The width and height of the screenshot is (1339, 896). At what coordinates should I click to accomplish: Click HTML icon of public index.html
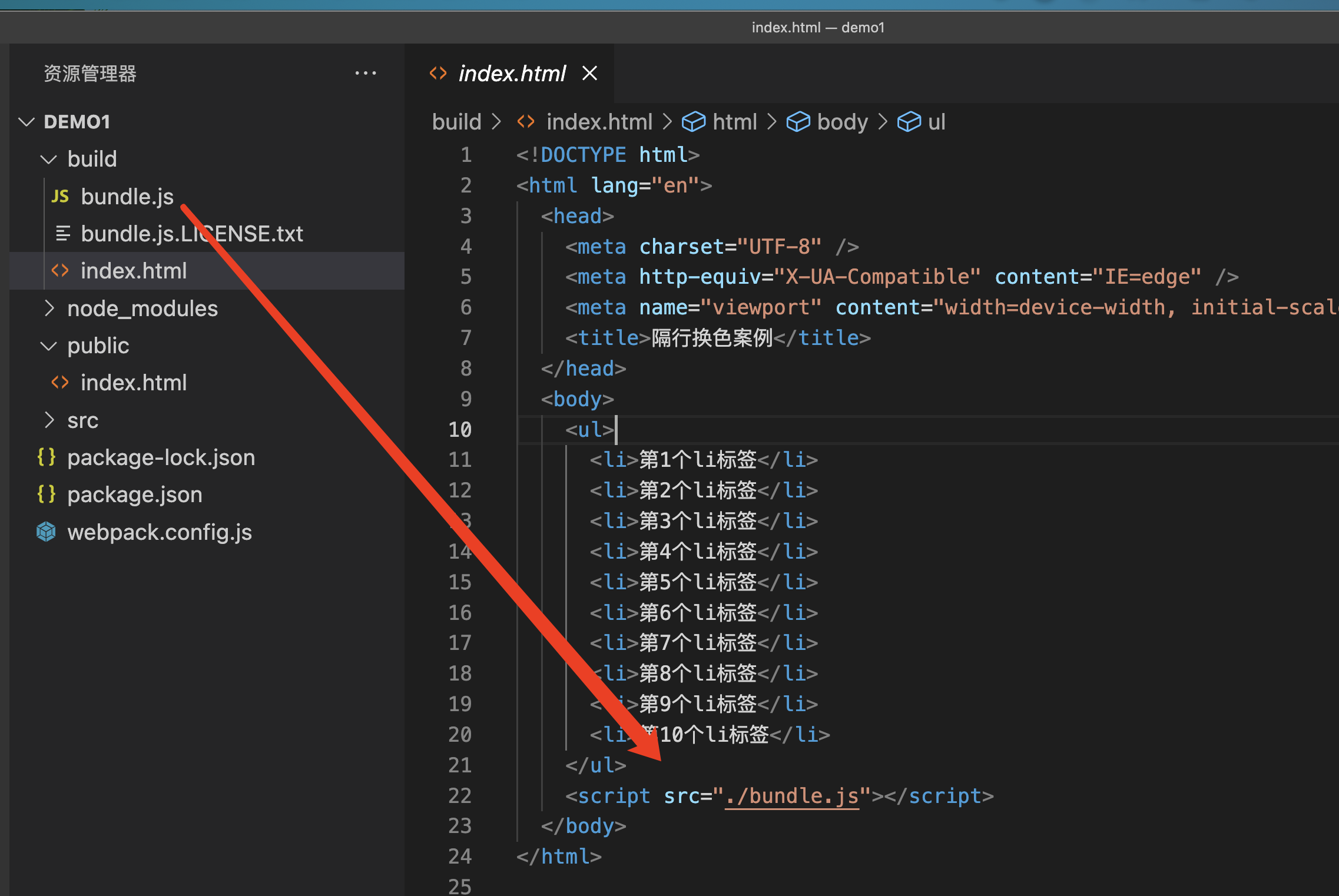tap(60, 383)
